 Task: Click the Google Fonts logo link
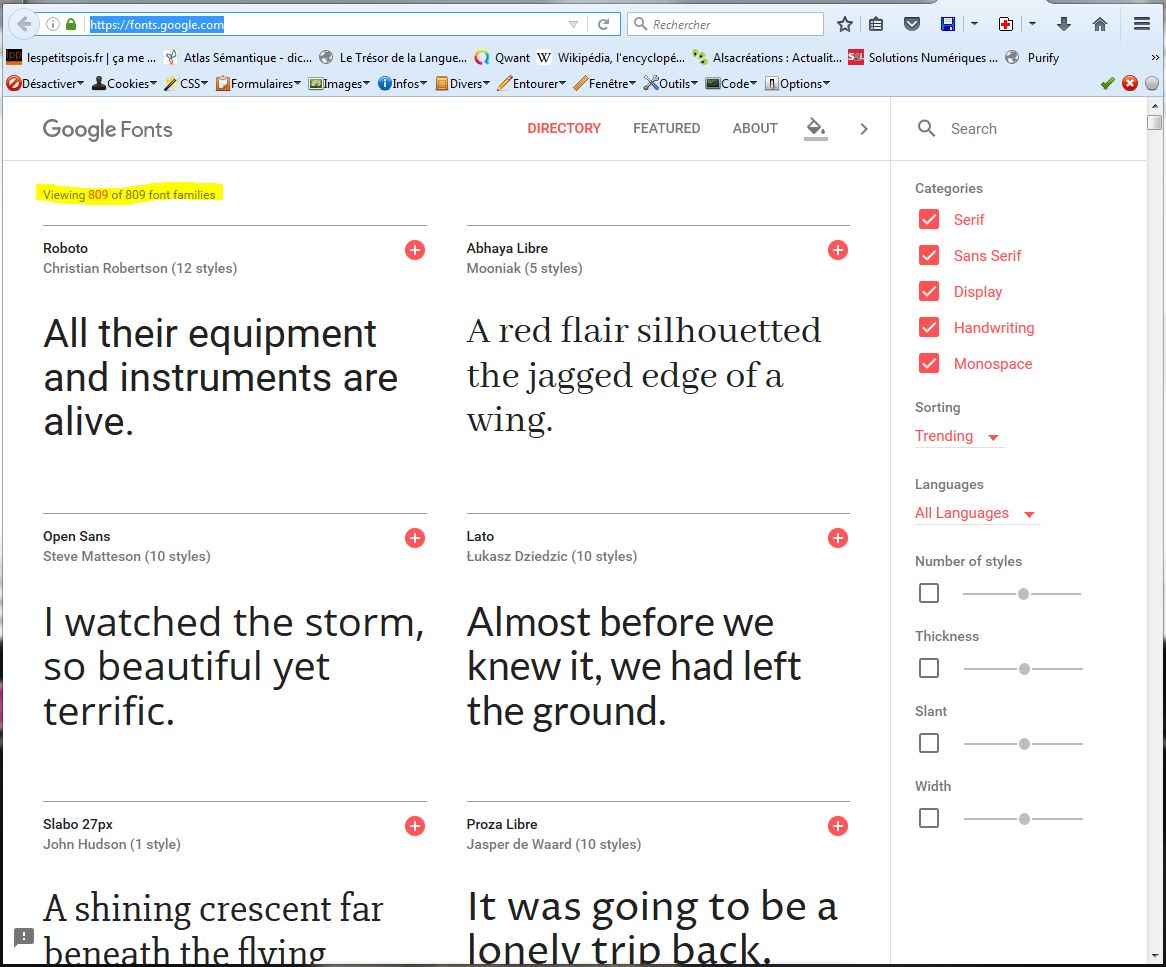pyautogui.click(x=107, y=129)
